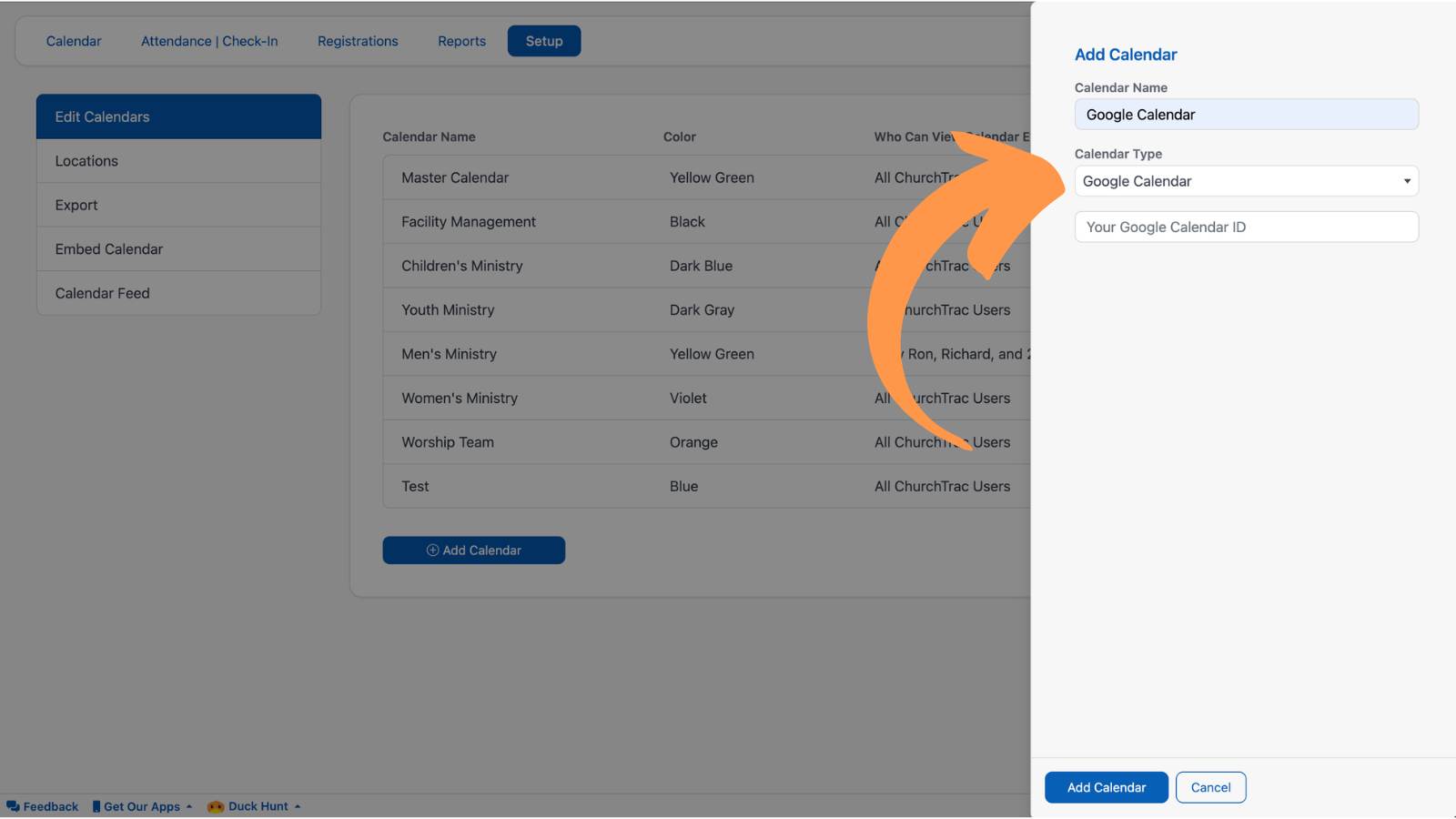Click the plus icon on Add Calendar button
Screen dimensions: 1456x819
(433, 551)
